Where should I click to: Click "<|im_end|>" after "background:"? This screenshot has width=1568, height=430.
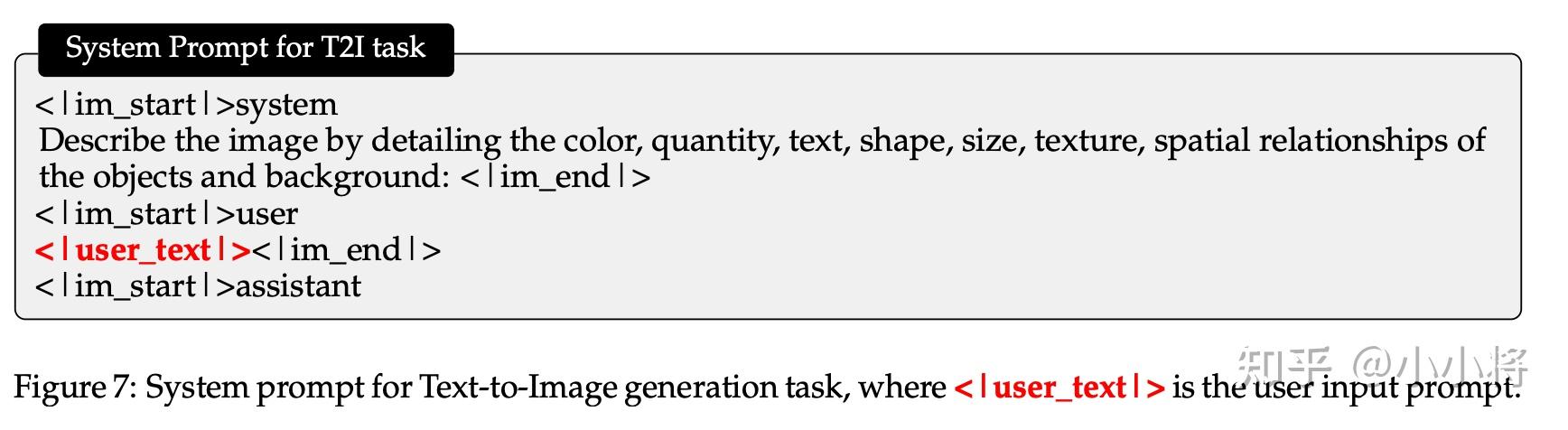coord(555,177)
